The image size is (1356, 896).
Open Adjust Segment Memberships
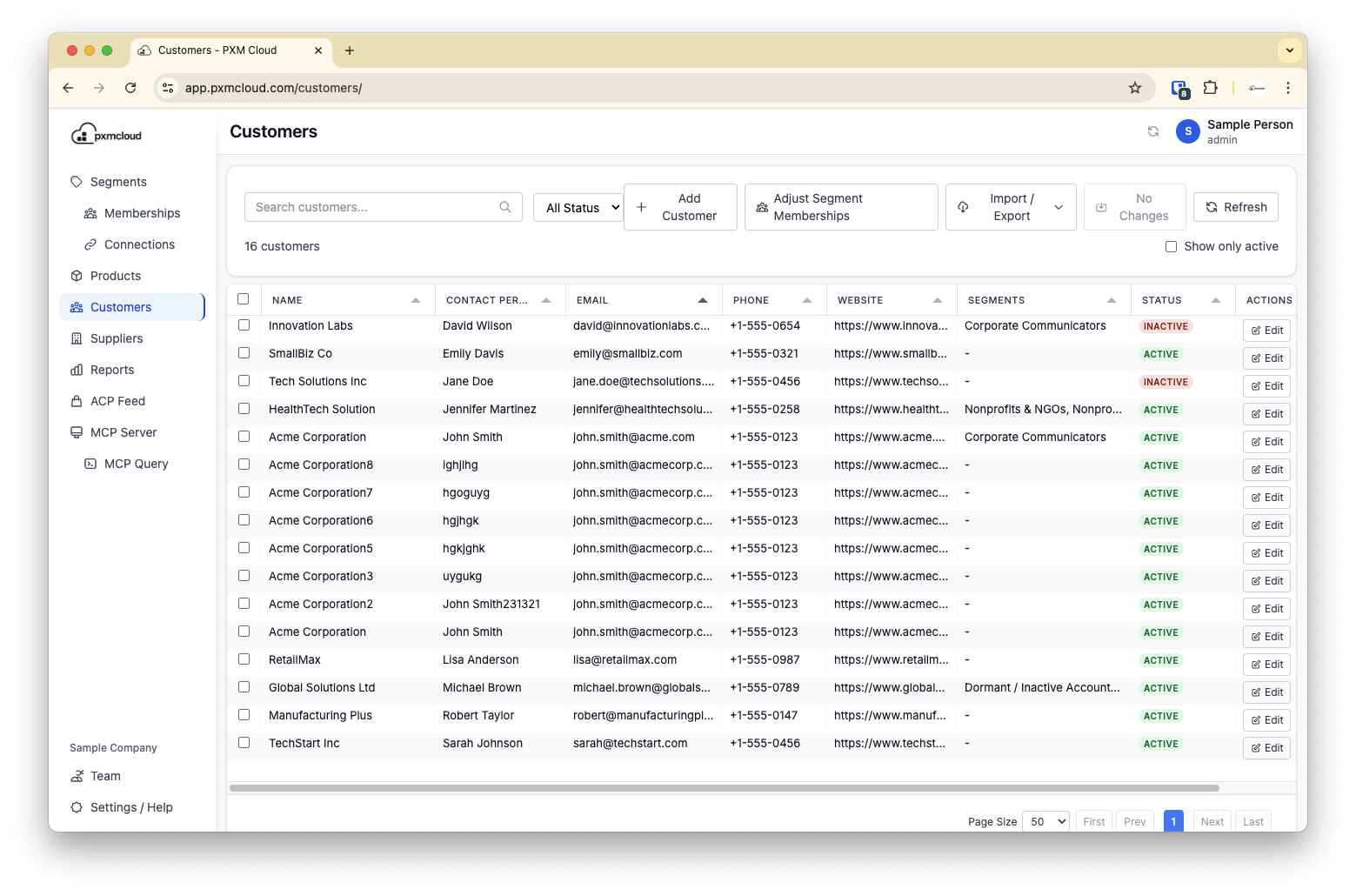point(841,207)
